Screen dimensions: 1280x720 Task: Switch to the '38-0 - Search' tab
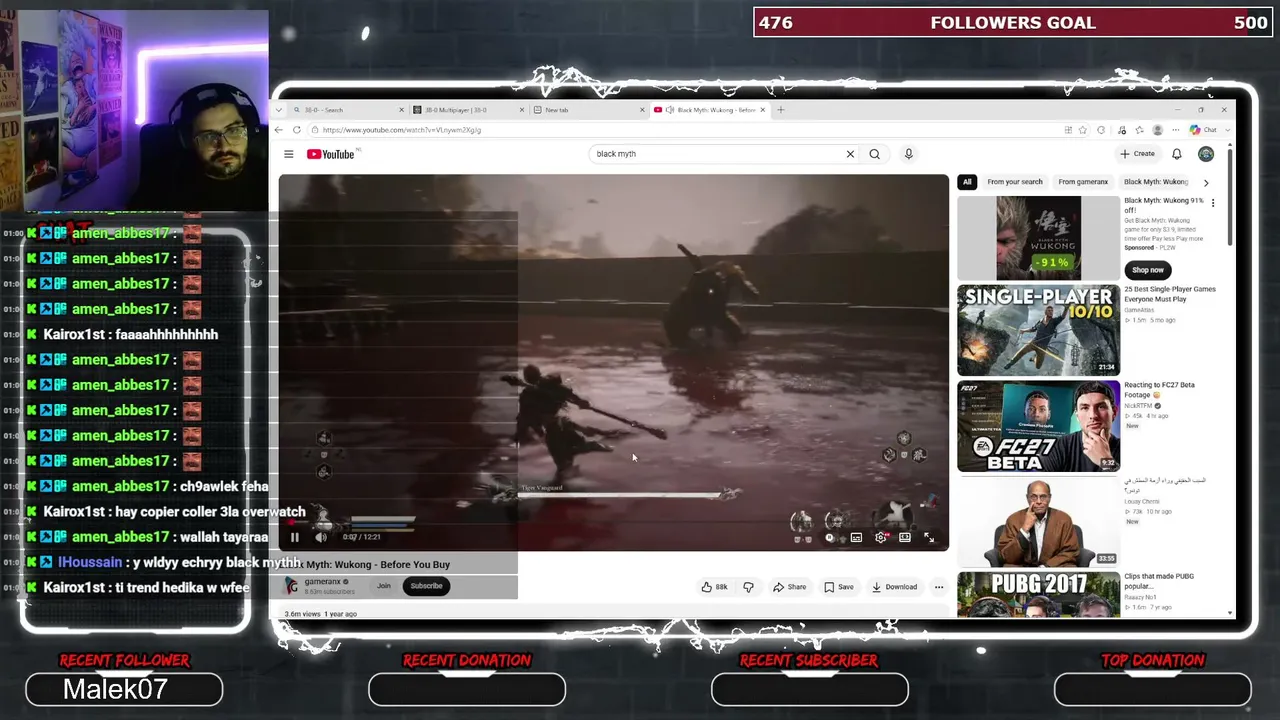(x=347, y=110)
